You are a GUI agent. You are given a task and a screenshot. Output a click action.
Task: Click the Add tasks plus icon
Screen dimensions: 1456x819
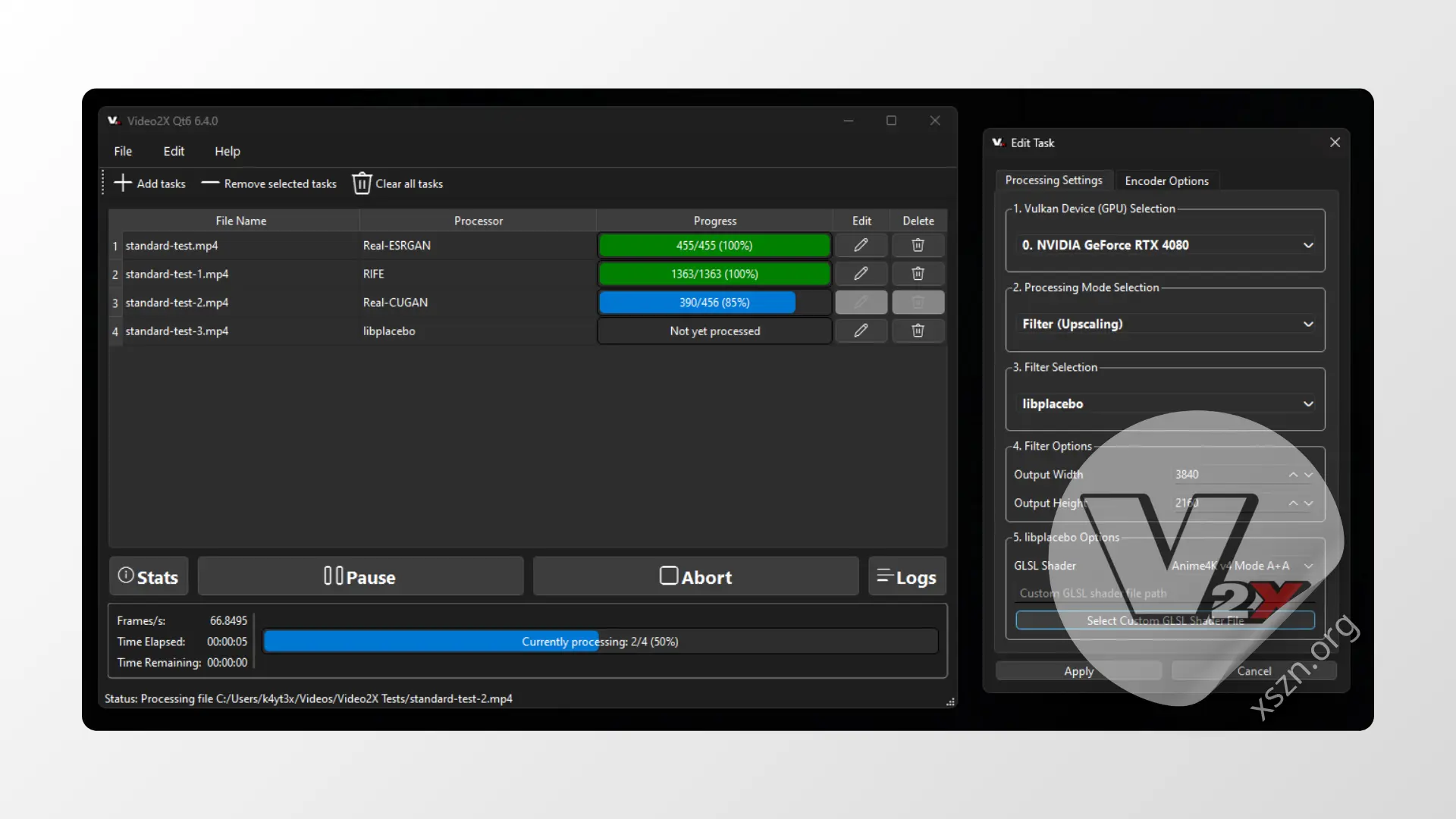coord(123,183)
